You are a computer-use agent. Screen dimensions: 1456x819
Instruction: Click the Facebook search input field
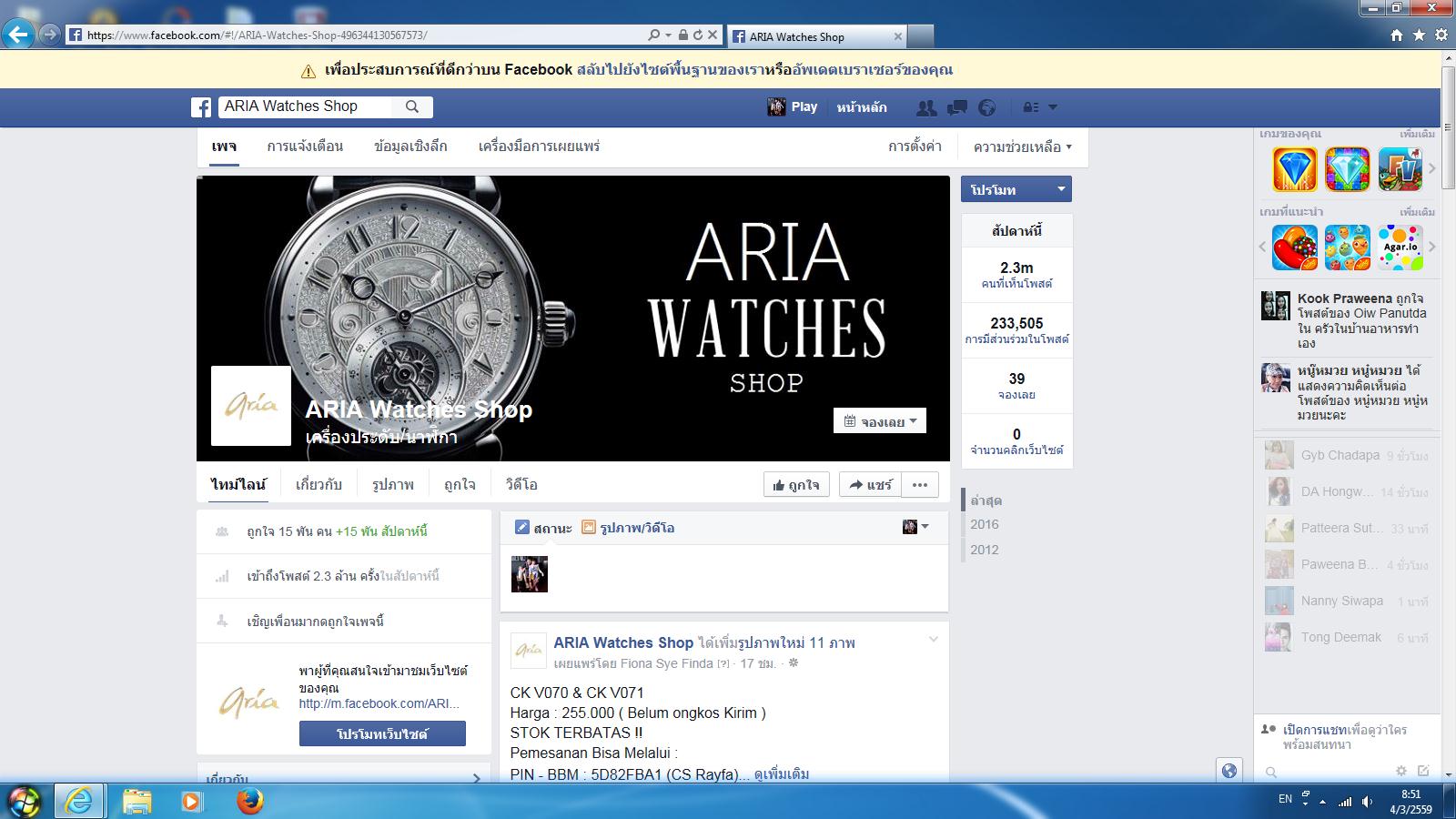coord(306,106)
